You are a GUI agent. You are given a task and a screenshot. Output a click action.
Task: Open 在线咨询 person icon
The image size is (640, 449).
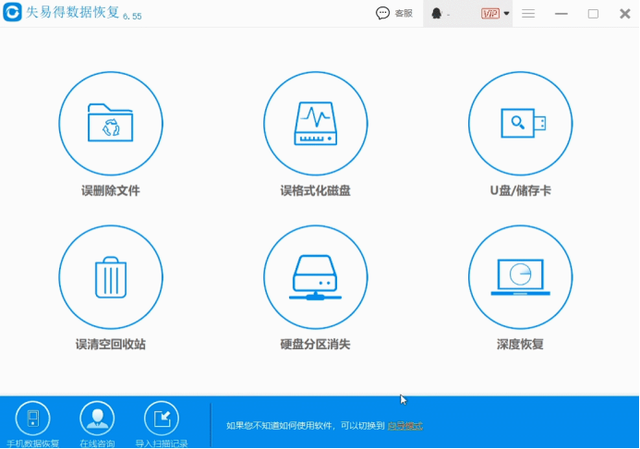click(97, 418)
